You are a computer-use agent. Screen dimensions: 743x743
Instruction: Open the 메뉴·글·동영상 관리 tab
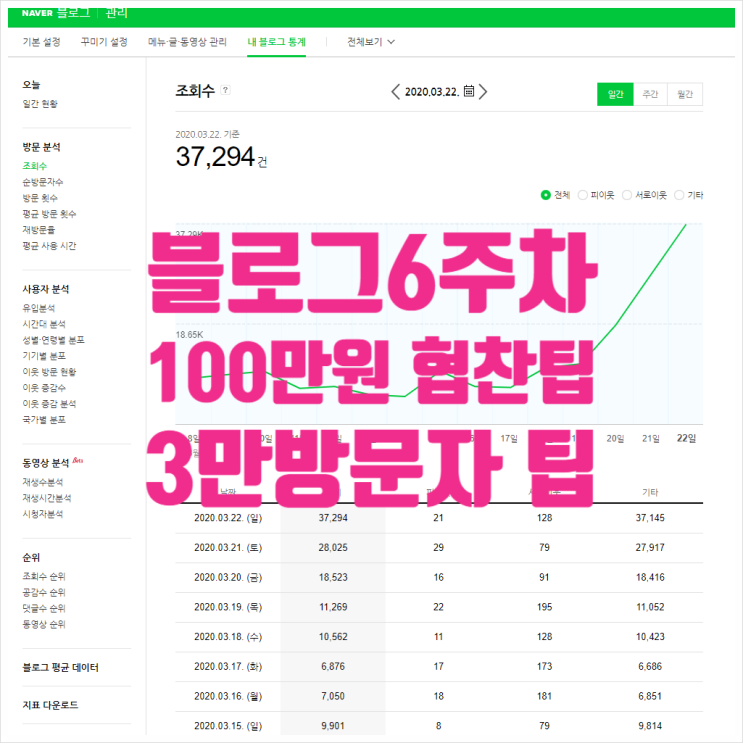point(187,42)
